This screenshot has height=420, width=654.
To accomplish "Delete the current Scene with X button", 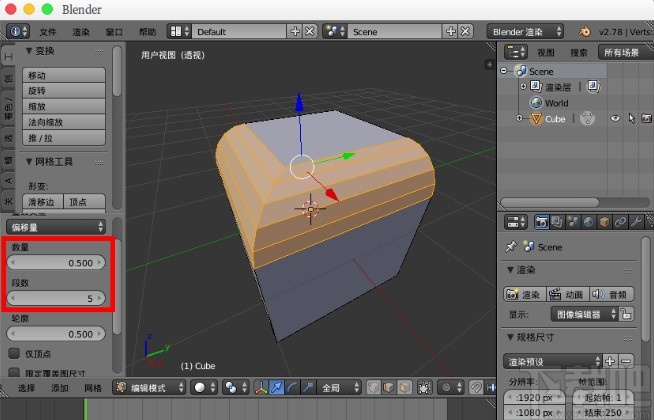I will (465, 31).
